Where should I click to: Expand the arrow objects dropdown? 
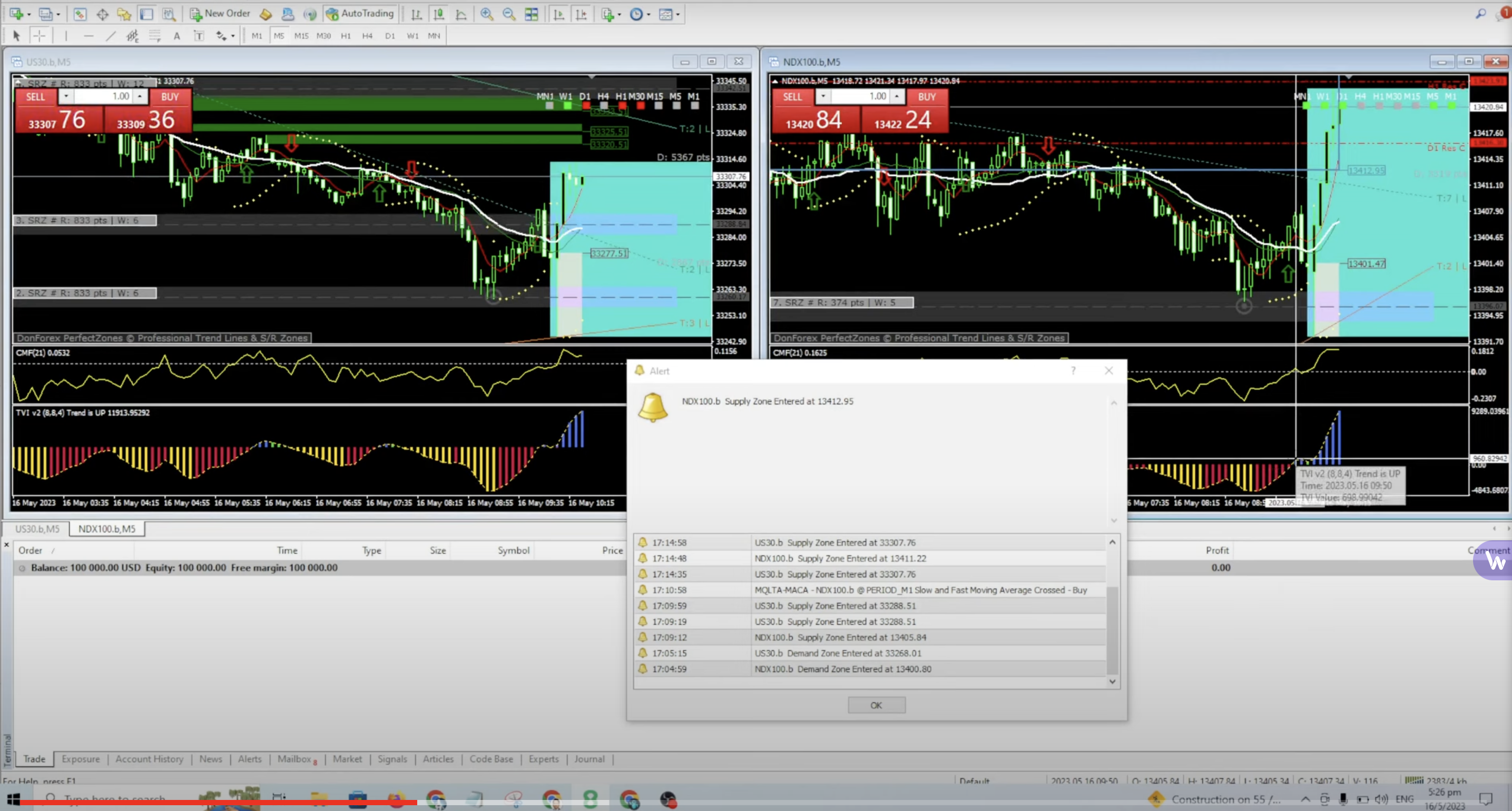232,36
